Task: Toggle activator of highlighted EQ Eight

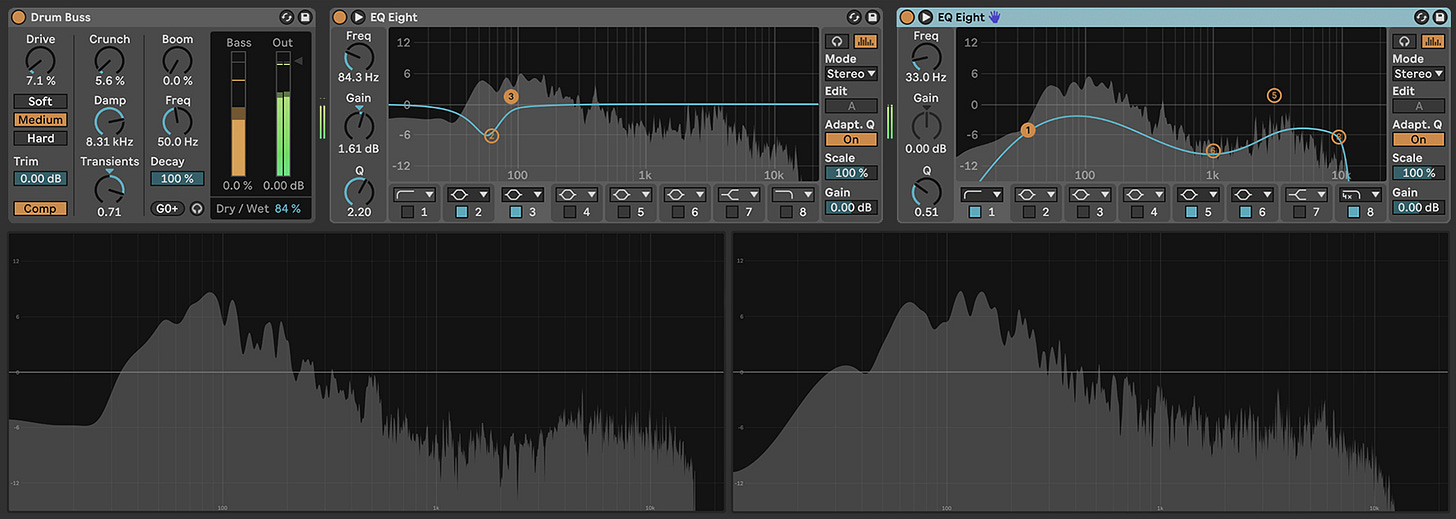Action: [x=907, y=17]
